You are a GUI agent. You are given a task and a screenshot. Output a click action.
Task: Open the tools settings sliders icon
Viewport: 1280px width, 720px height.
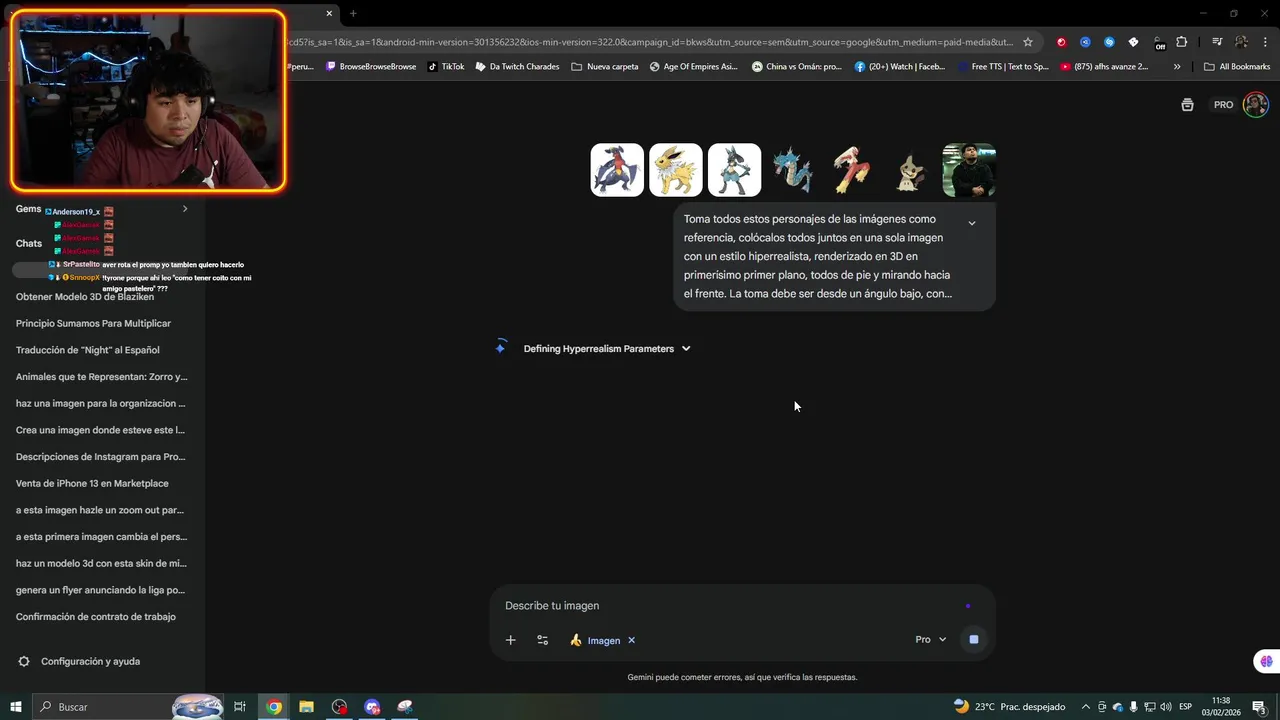click(x=543, y=640)
